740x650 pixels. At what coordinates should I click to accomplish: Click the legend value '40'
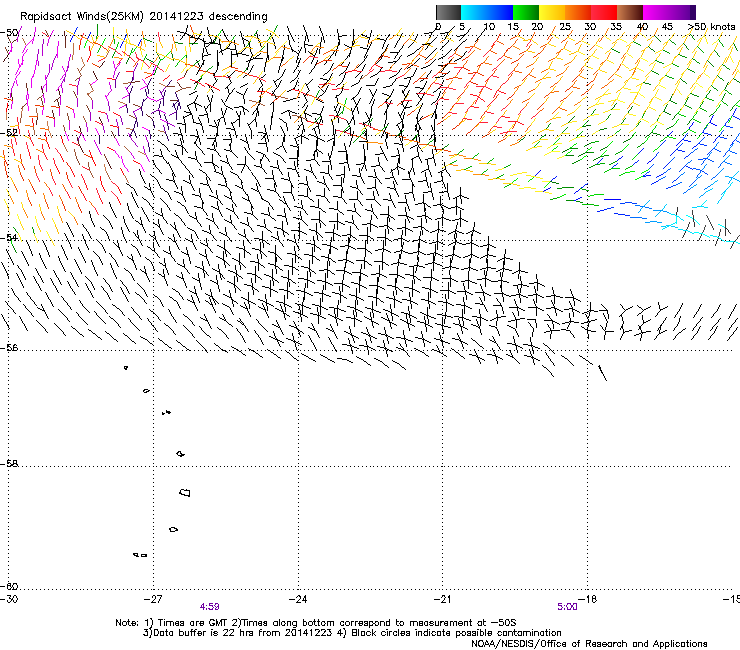pyautogui.click(x=642, y=27)
